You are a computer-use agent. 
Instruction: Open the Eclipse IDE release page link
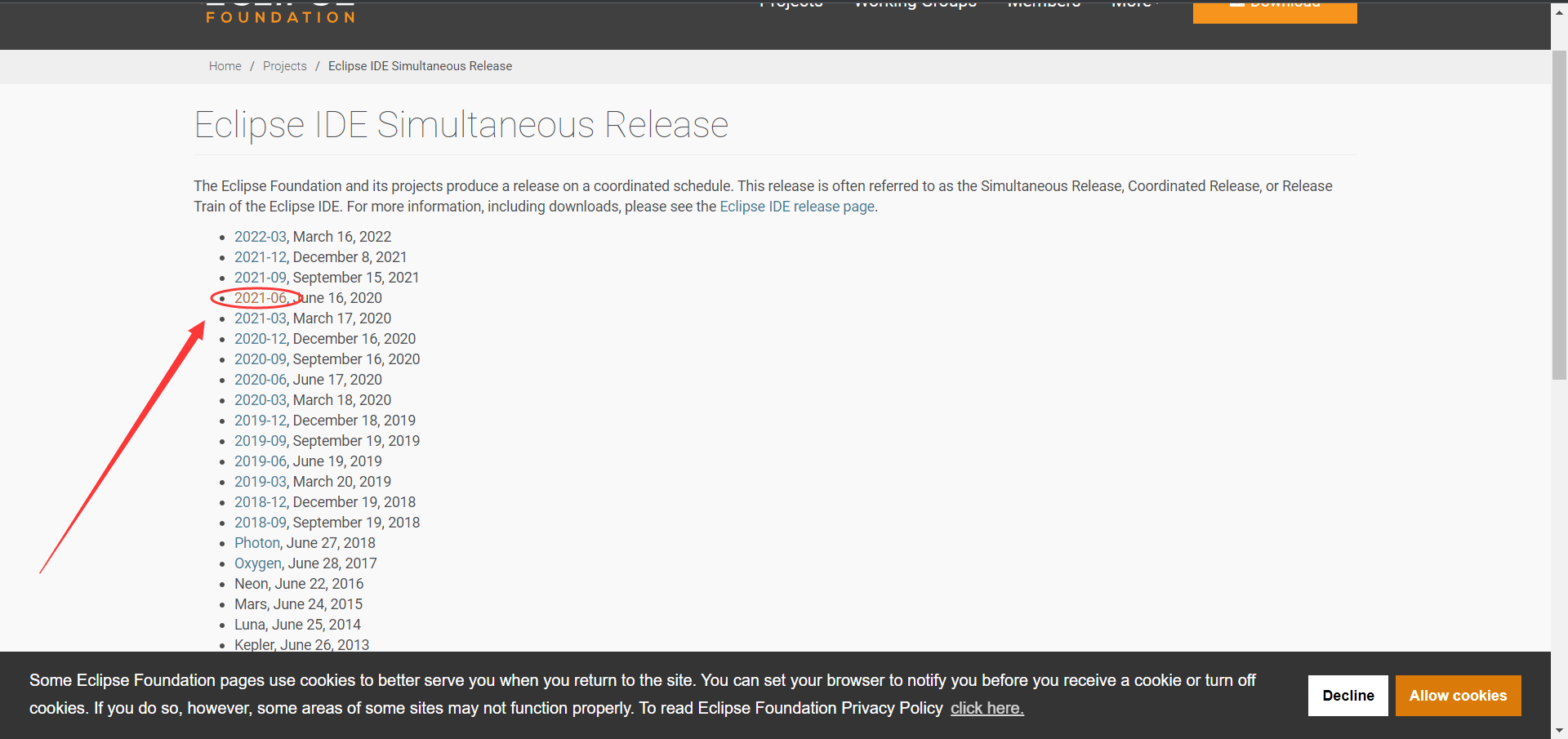[797, 207]
